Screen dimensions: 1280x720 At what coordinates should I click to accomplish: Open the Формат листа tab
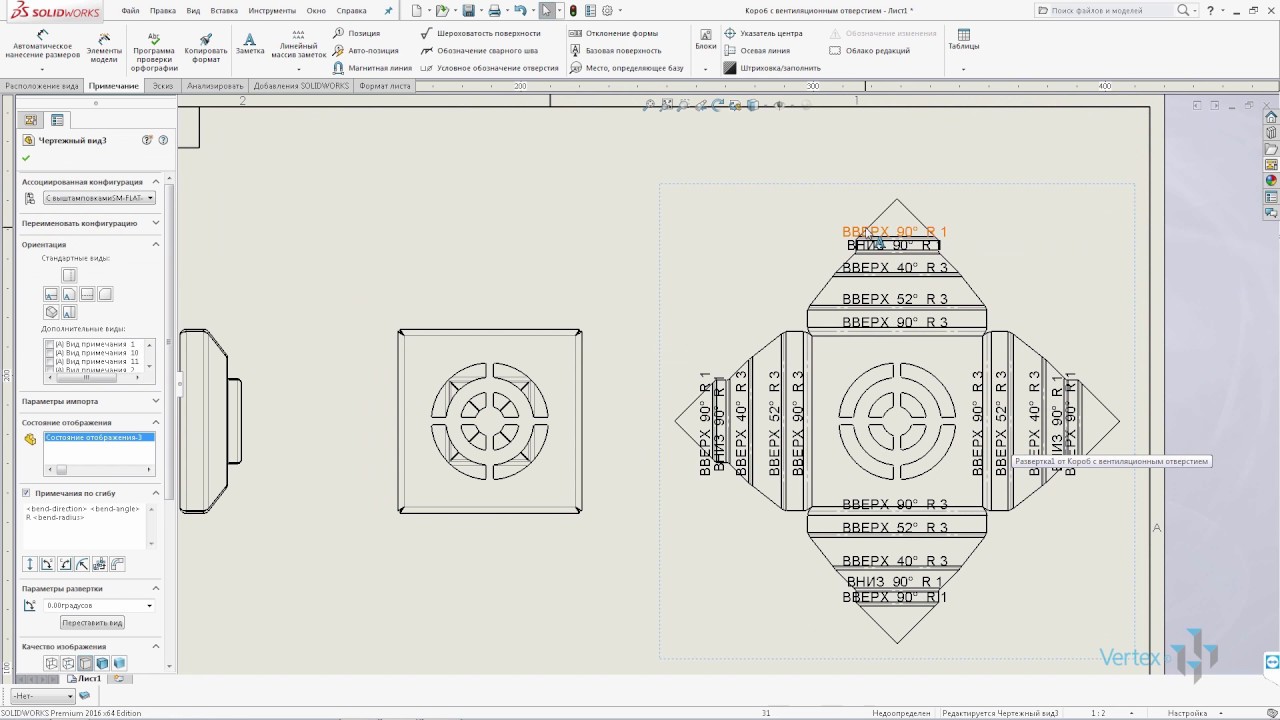tap(385, 86)
